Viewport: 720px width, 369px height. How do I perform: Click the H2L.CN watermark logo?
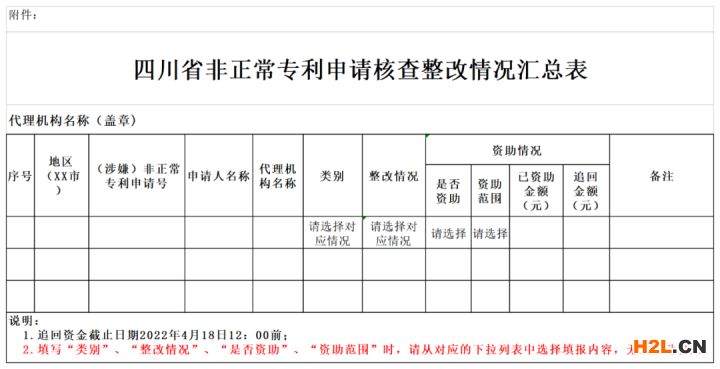(x=669, y=346)
